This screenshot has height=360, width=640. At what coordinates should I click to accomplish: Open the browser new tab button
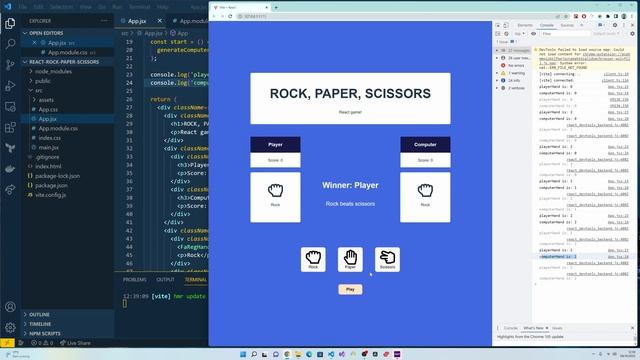[276, 7]
